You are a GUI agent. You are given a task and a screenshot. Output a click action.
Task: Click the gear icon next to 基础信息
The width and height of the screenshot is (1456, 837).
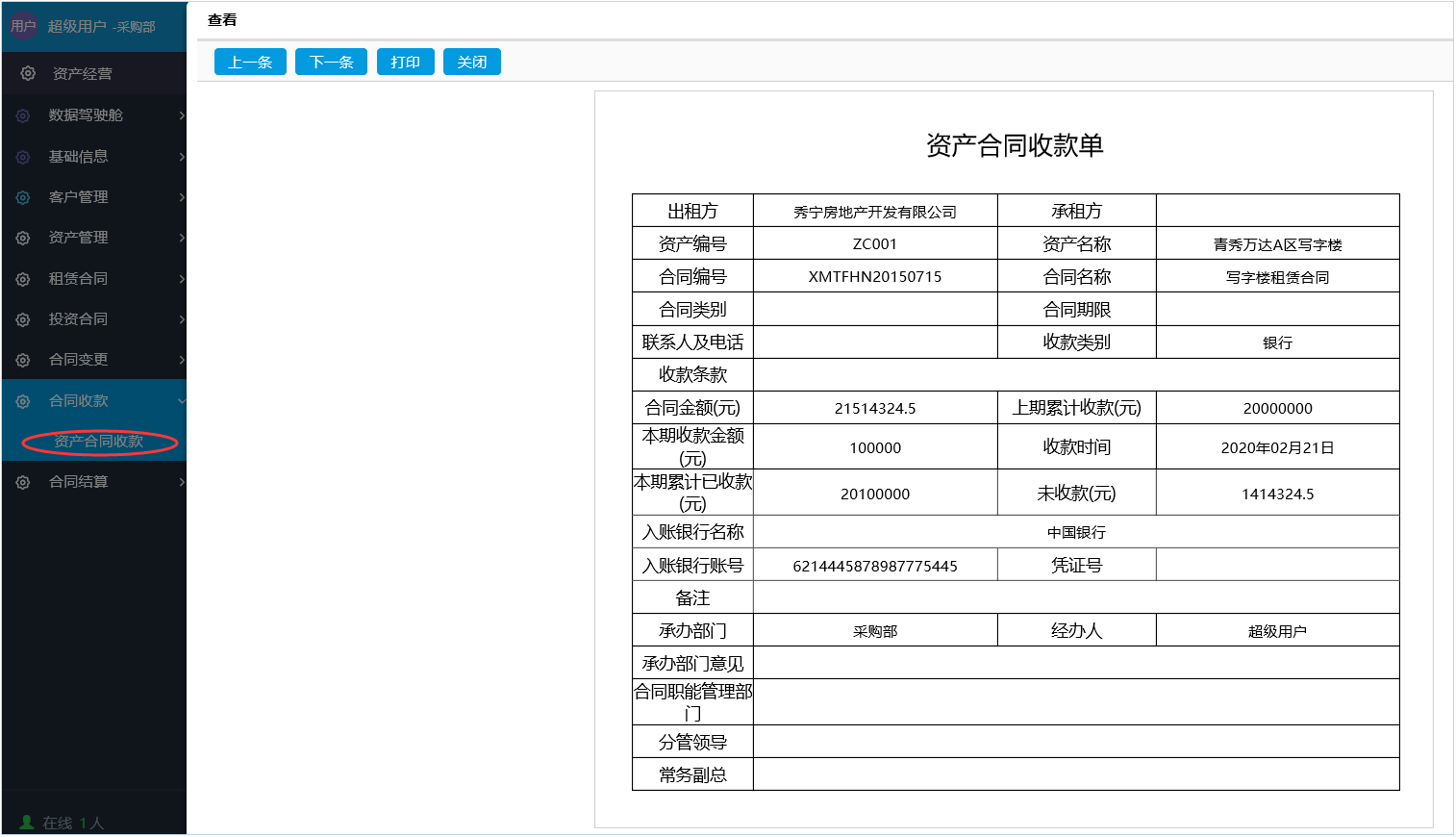pos(23,157)
